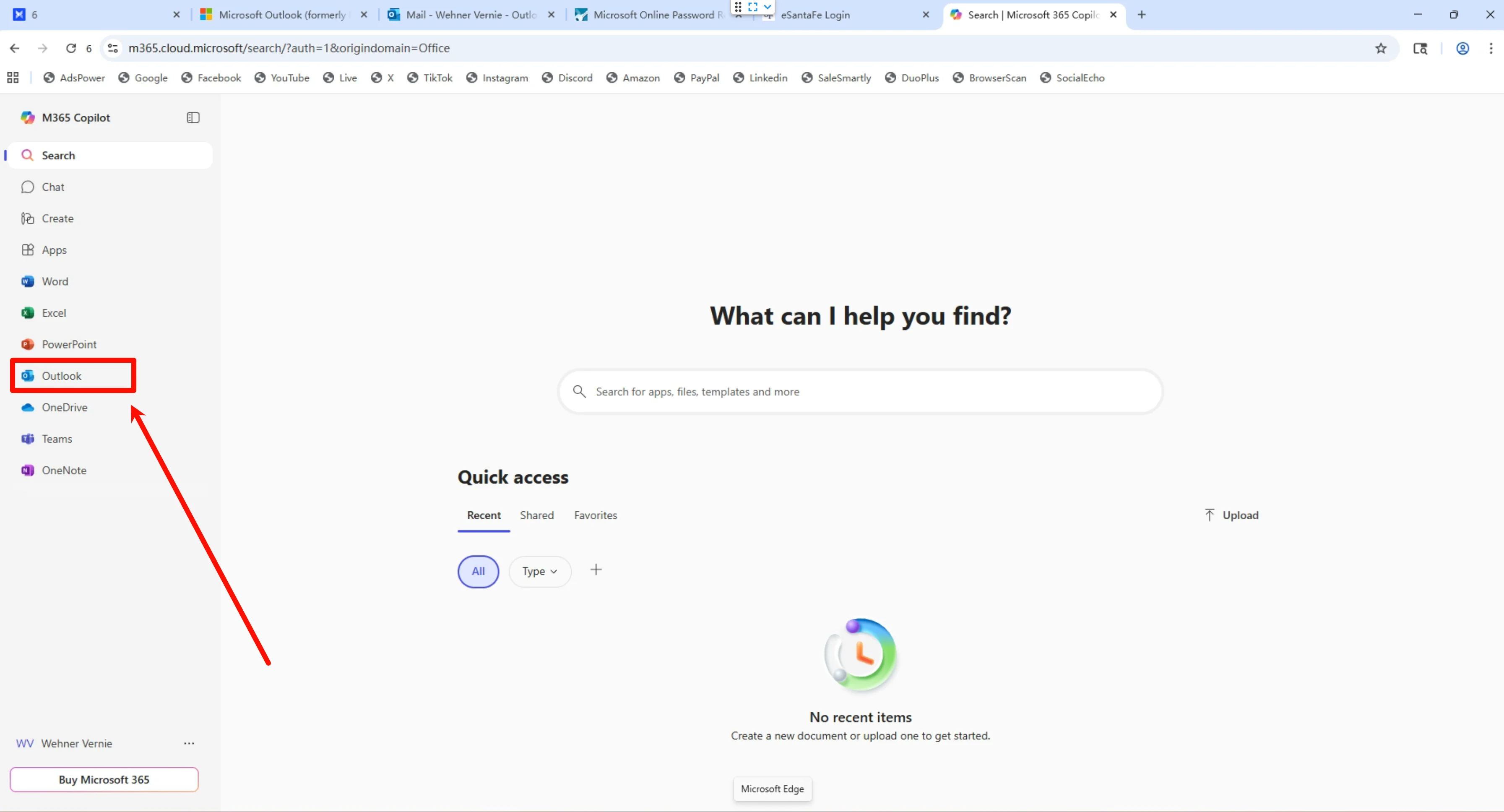Switch to the Shared tab
1504x812 pixels.
(536, 515)
